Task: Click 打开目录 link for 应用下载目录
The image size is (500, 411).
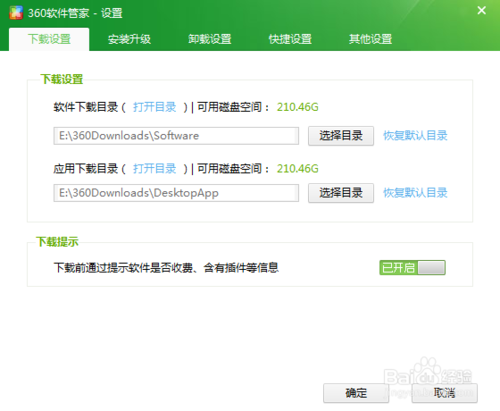Action: click(x=154, y=168)
